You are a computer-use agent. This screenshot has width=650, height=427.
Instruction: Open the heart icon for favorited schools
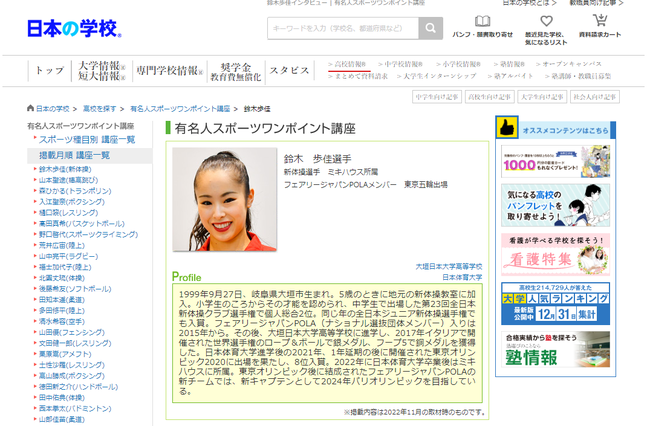pyautogui.click(x=546, y=21)
